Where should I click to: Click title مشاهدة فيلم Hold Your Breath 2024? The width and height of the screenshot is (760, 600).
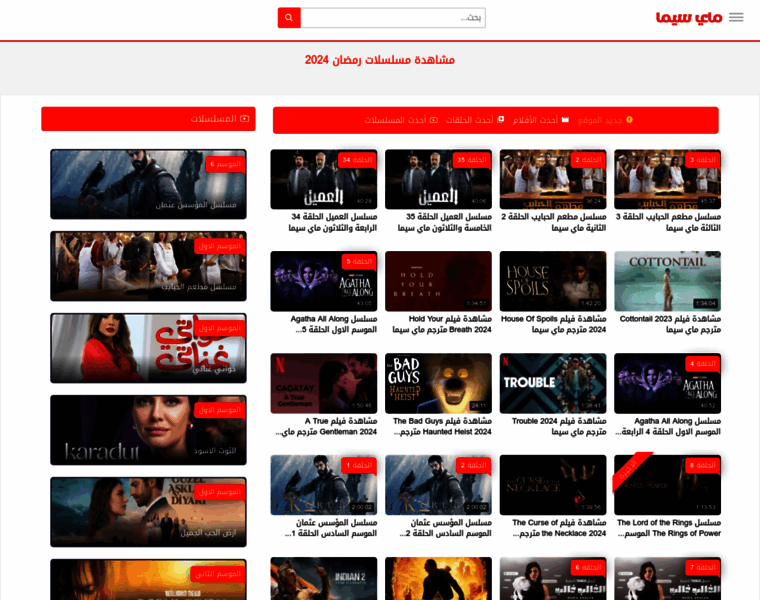442,324
